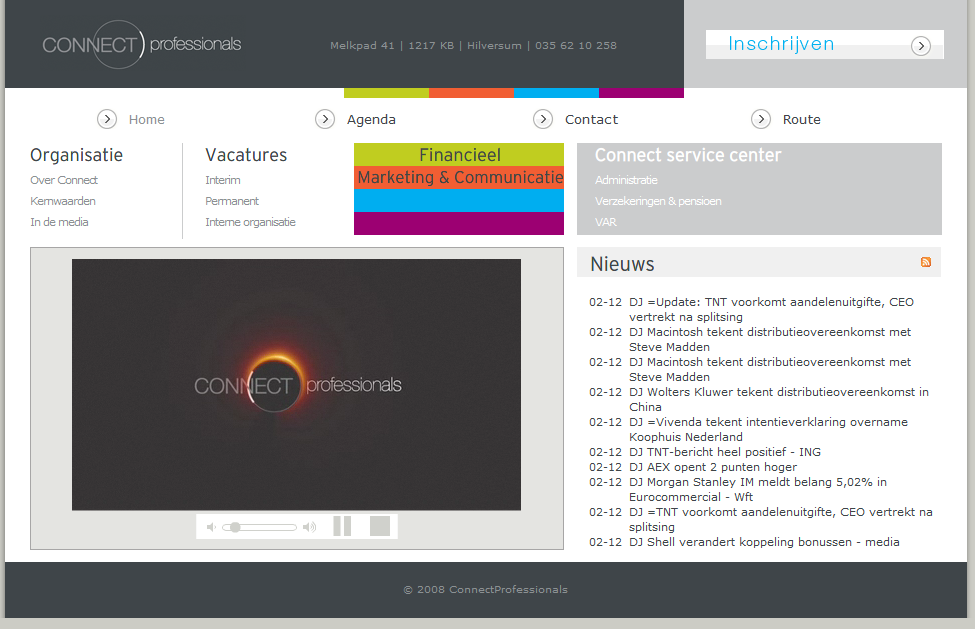Select the purple category bar
The image size is (975, 629).
[x=459, y=223]
